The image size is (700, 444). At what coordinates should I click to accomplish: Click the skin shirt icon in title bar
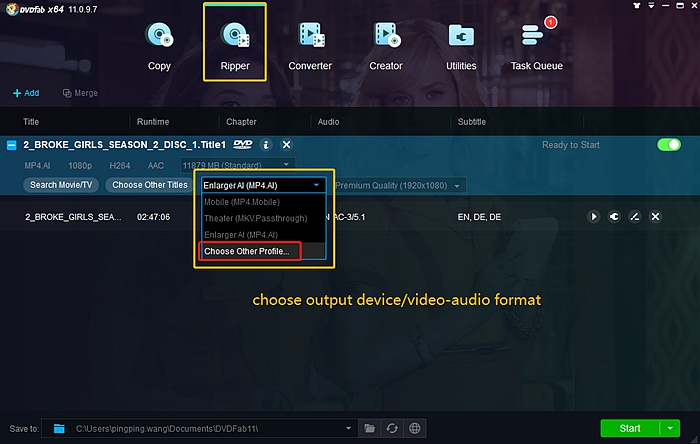637,6
